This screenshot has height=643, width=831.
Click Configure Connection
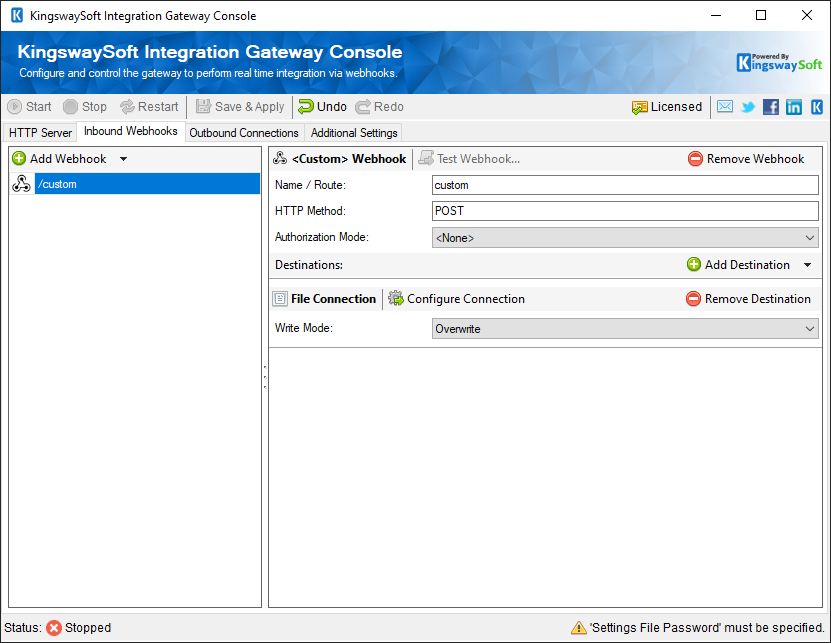(456, 299)
